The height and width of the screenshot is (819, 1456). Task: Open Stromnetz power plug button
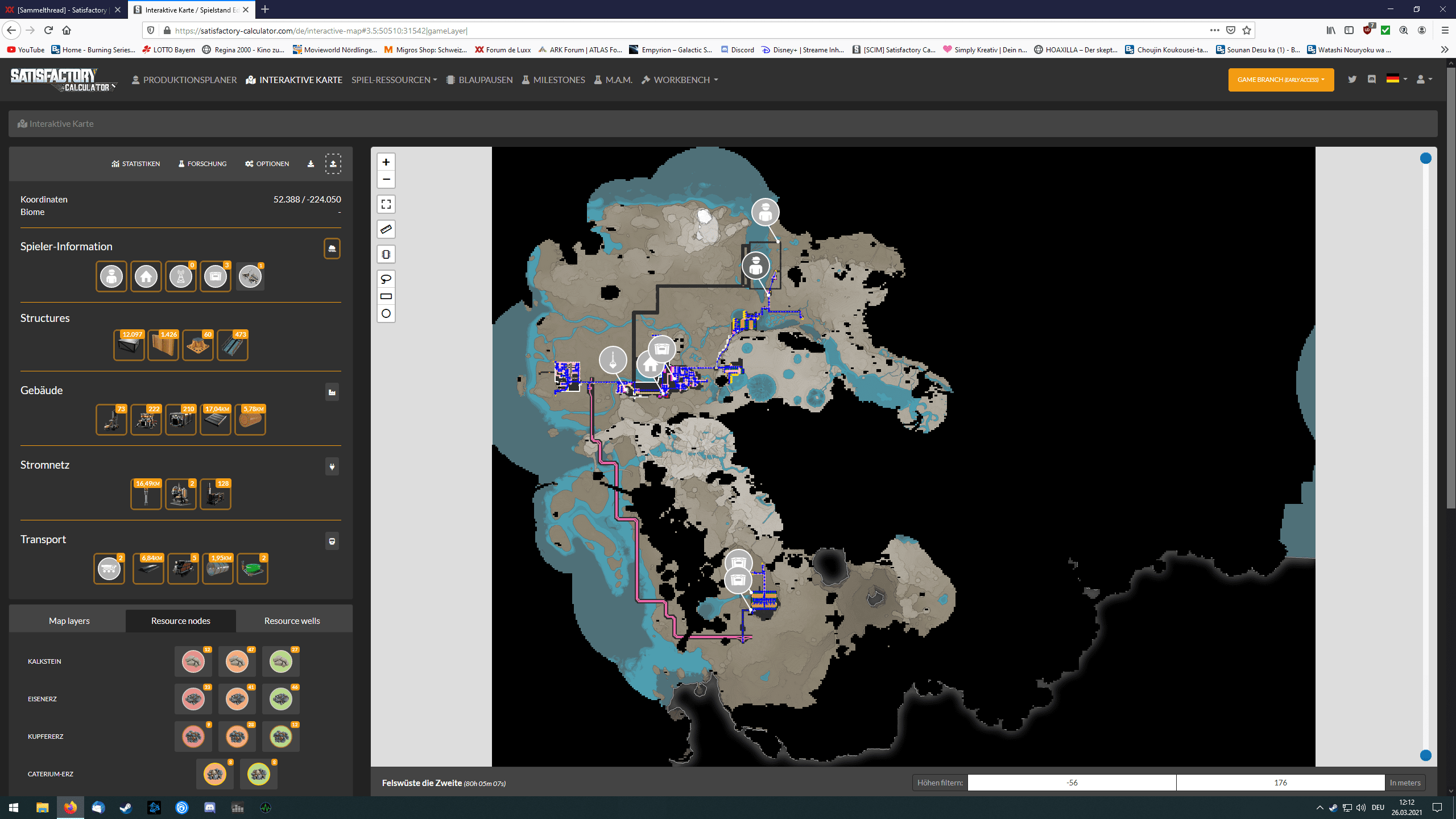332,466
